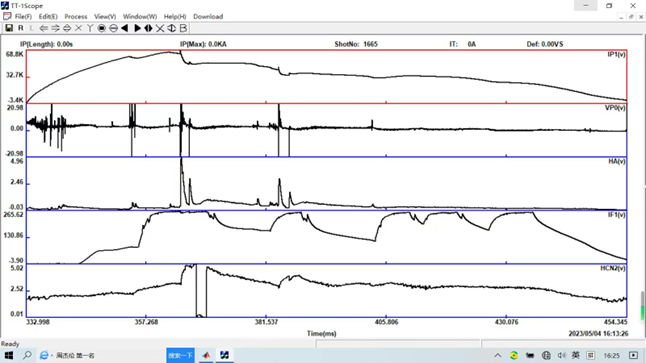Click the Save floppy disk toolbar icon
646x363 pixels.
pyautogui.click(x=9, y=28)
